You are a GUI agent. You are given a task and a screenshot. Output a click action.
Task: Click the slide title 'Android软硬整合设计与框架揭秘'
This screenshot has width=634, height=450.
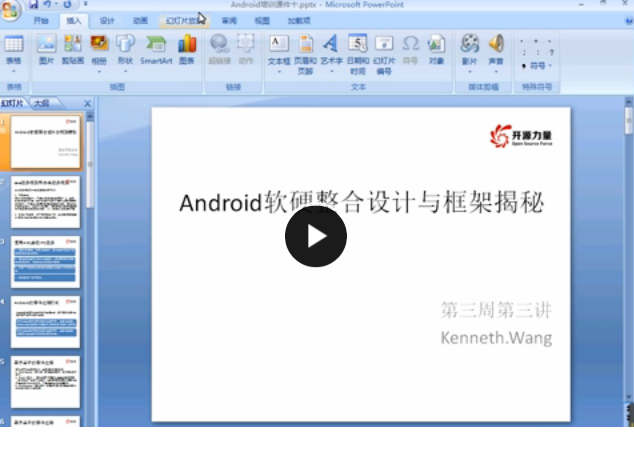(361, 203)
